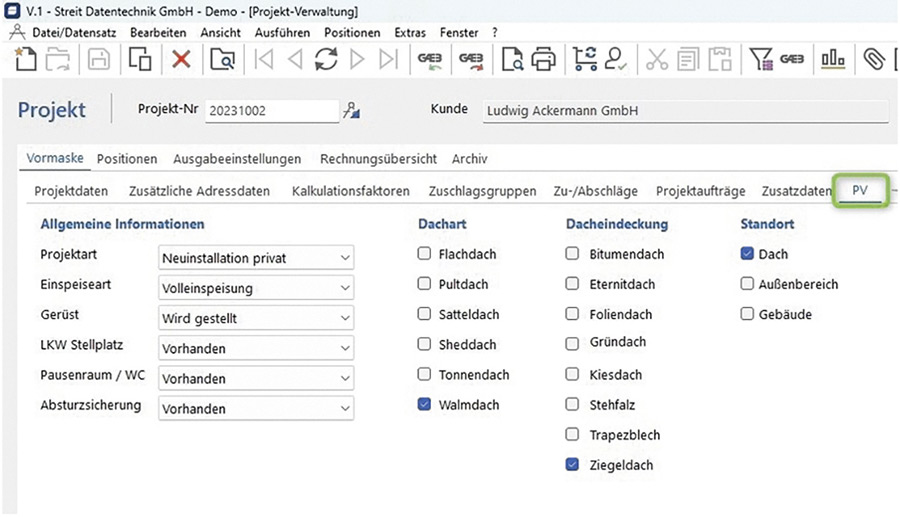Click the bar chart toolbar icon
The image size is (900, 517).
tap(833, 60)
